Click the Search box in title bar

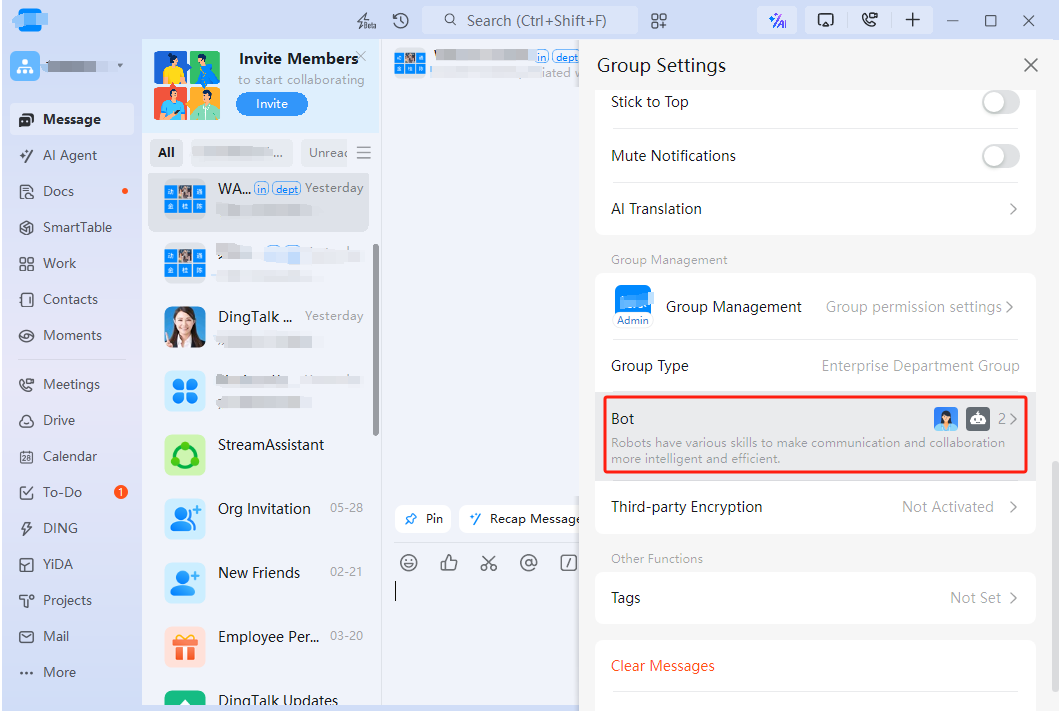pos(530,20)
